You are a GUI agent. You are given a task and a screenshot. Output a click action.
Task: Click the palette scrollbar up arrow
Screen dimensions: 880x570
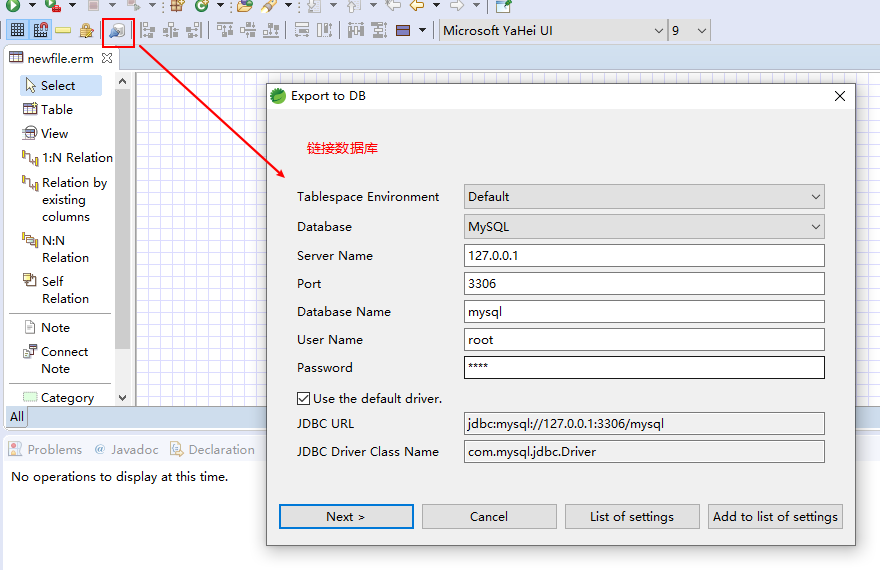(x=122, y=81)
